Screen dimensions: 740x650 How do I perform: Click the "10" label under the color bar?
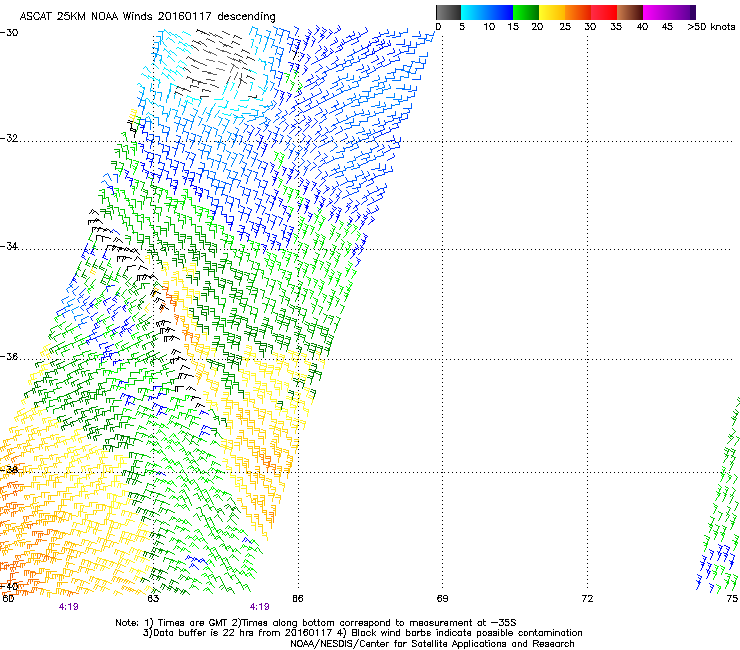click(489, 27)
